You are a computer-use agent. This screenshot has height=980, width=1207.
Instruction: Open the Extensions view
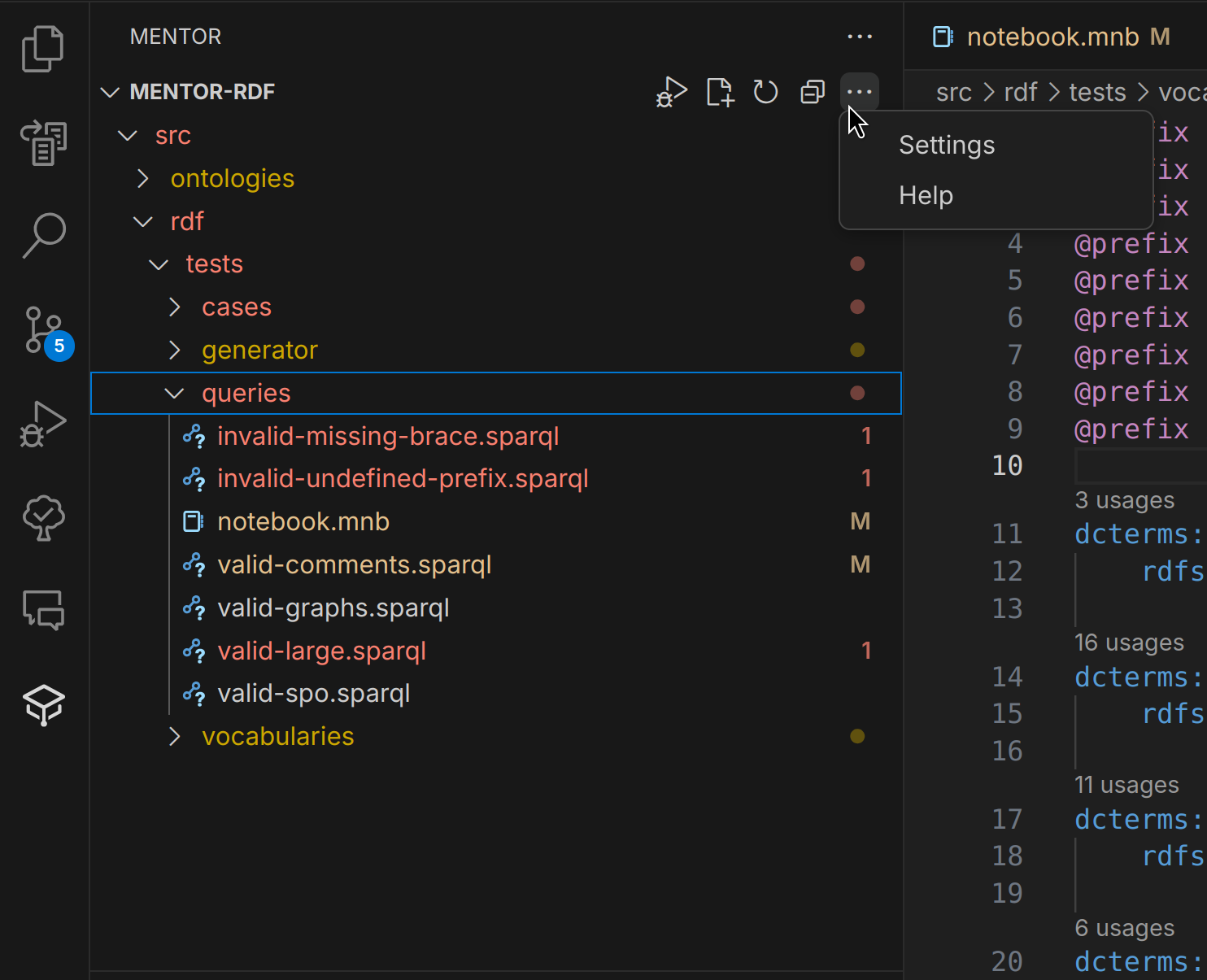[x=42, y=704]
